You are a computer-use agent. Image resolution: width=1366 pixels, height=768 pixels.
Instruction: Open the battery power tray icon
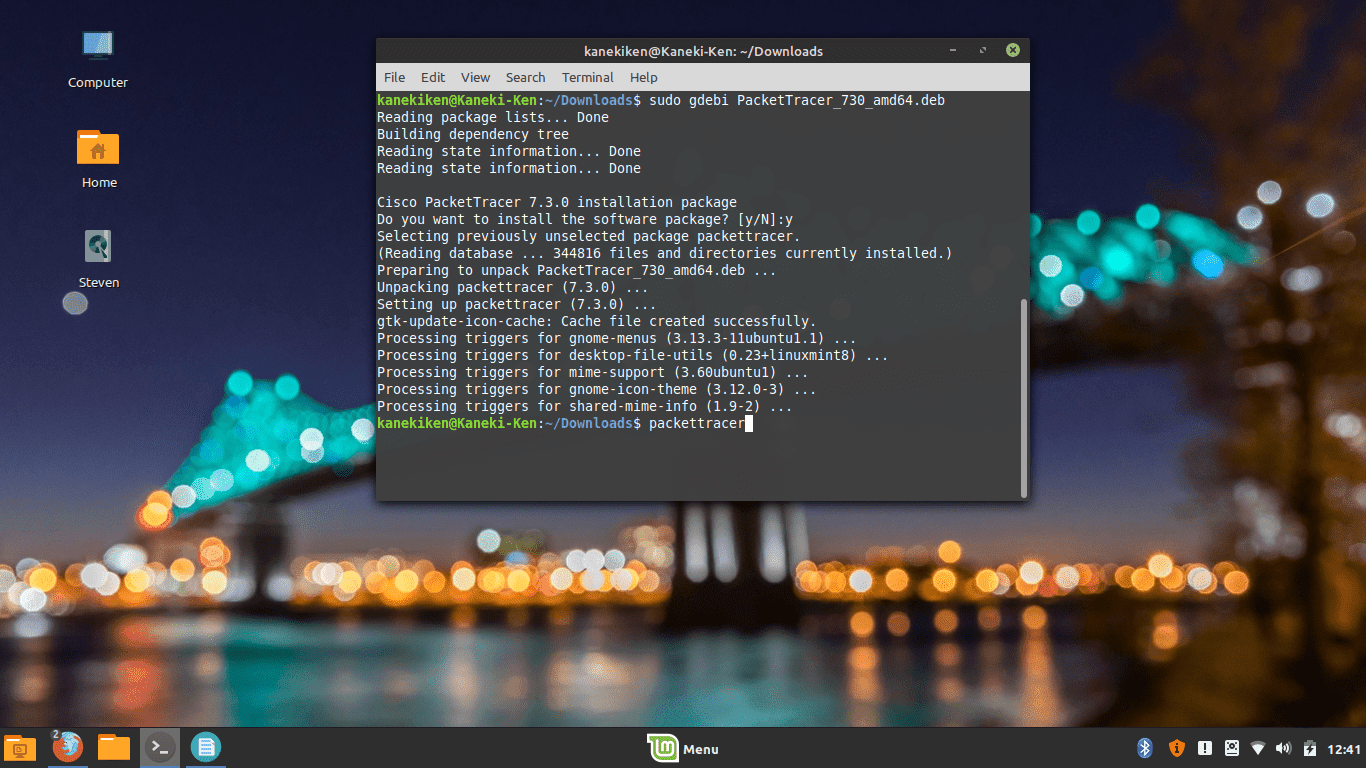[x=1309, y=748]
